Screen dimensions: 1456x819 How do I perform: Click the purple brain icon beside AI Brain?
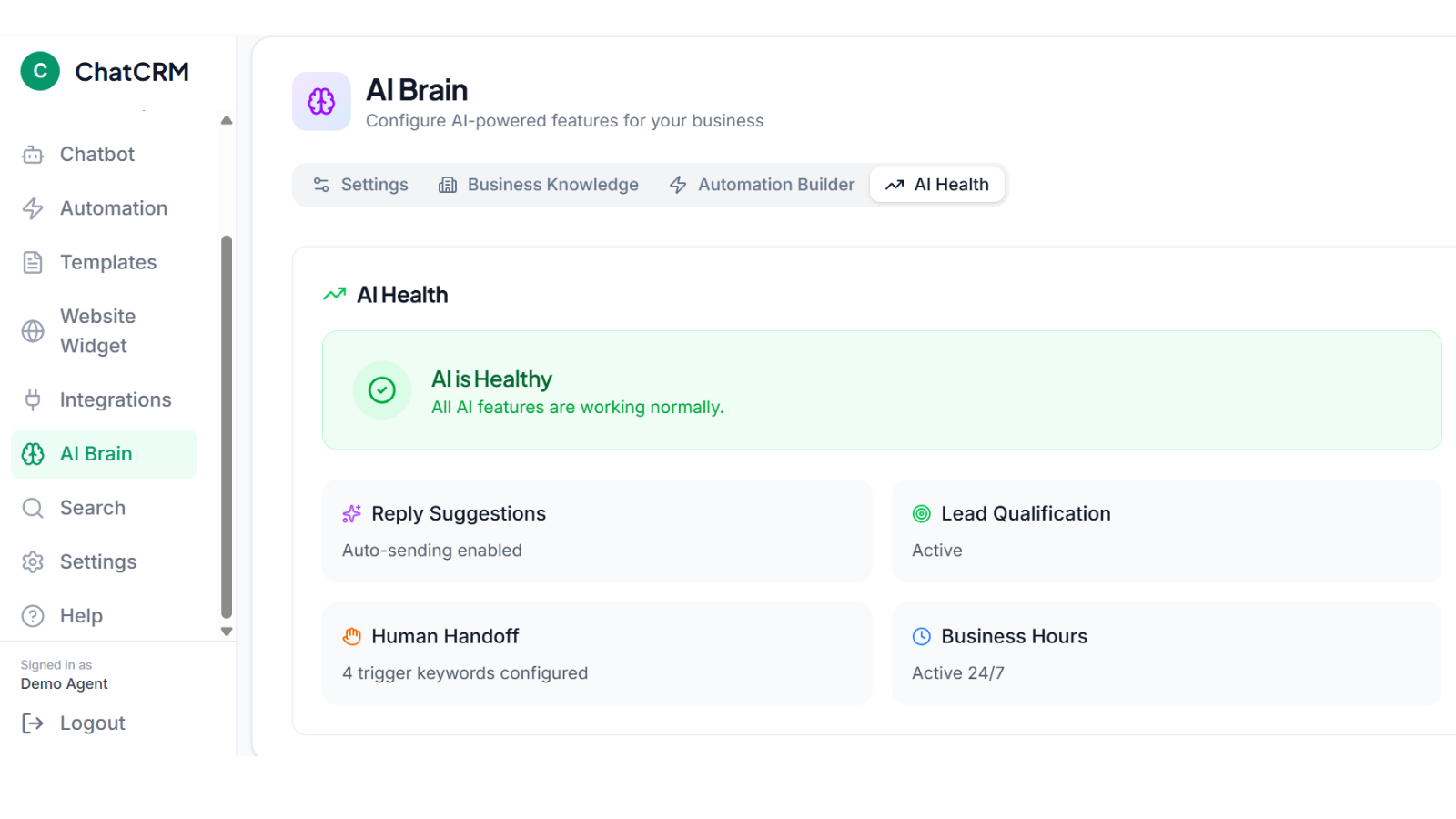321,101
